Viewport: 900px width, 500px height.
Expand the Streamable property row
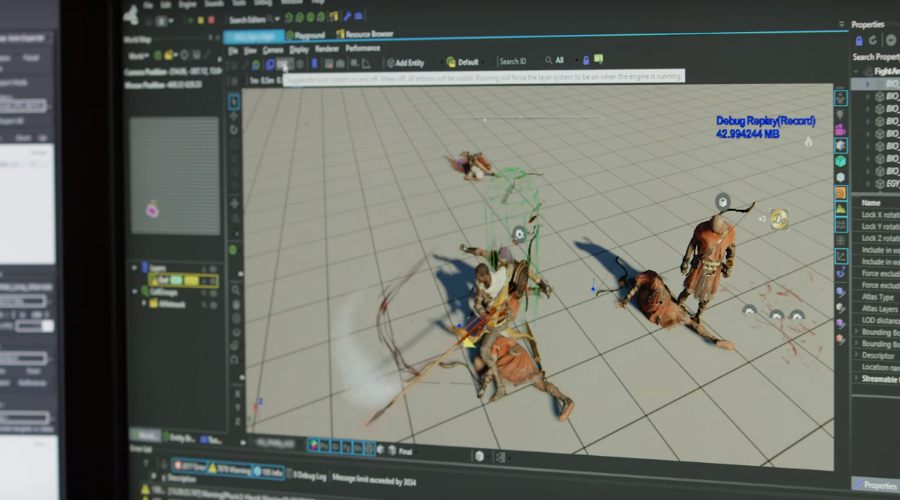coord(856,378)
